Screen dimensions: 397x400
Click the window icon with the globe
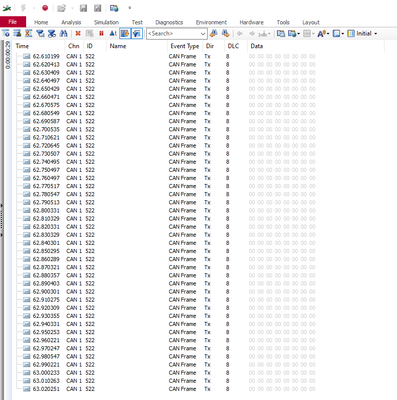coord(292,33)
